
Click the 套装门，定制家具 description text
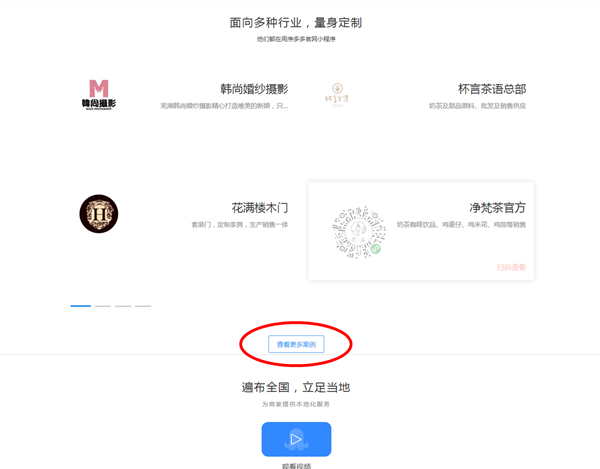(240, 225)
